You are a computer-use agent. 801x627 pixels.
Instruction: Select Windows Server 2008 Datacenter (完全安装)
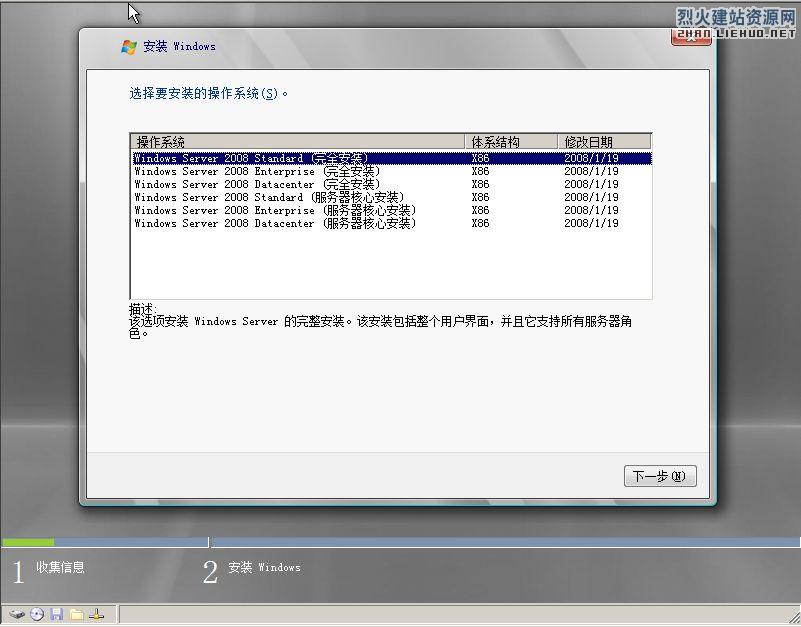click(x=392, y=184)
